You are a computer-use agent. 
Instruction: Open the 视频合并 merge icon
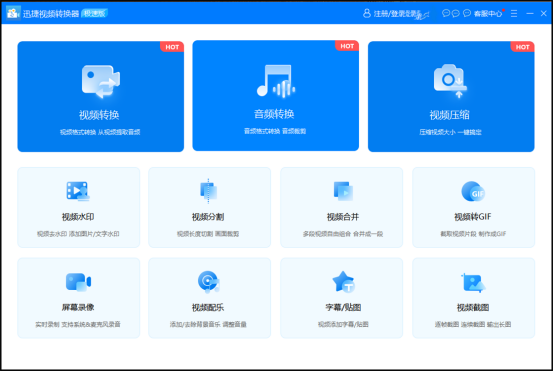click(x=343, y=191)
